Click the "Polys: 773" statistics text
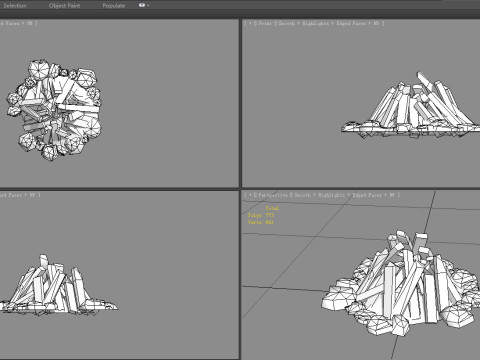Screen dimensions: 480x360 tap(261, 215)
